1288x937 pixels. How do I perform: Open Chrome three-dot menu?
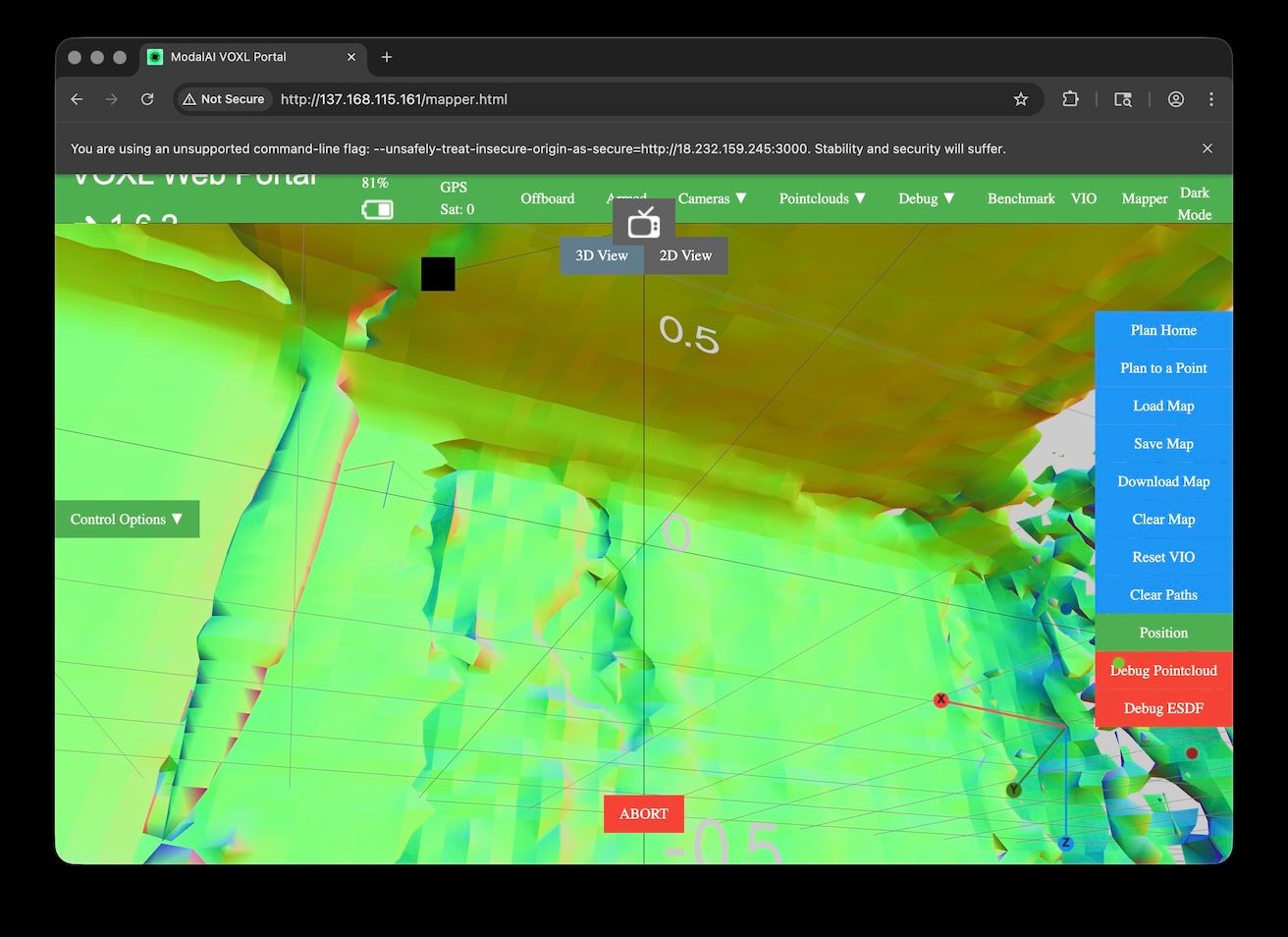point(1211,99)
